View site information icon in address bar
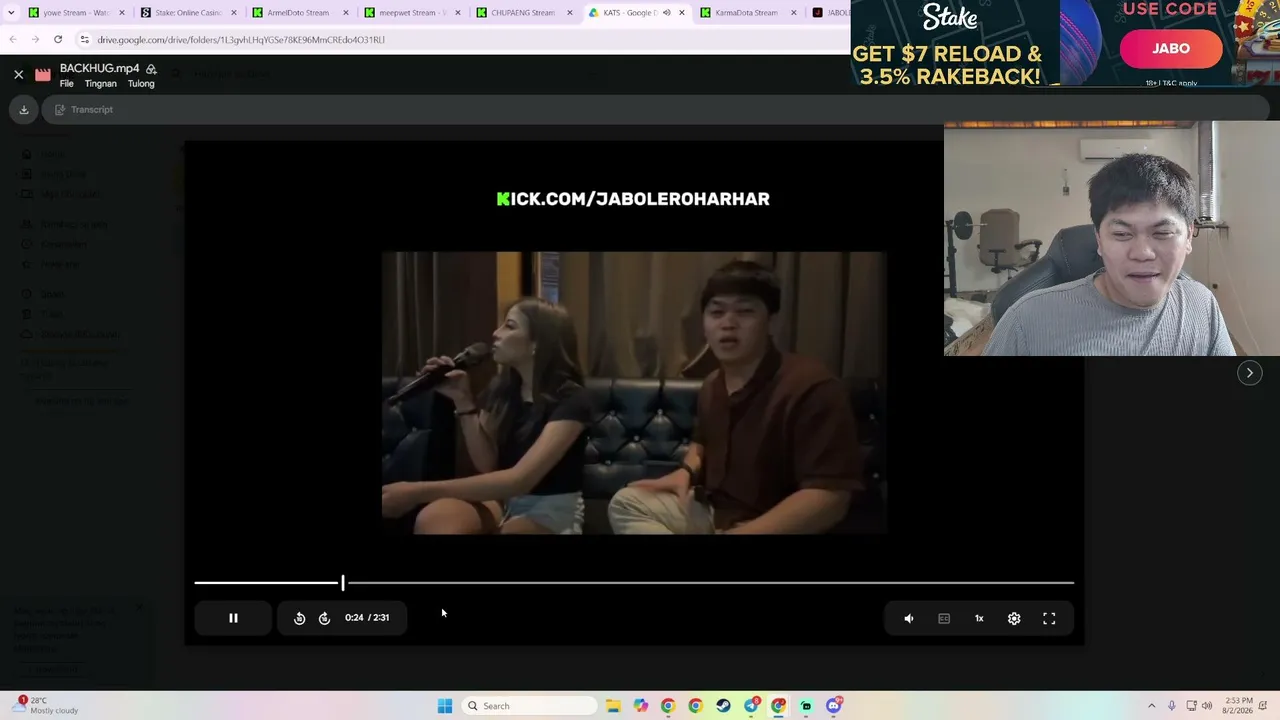Screen dimensions: 1280x720 (84, 40)
